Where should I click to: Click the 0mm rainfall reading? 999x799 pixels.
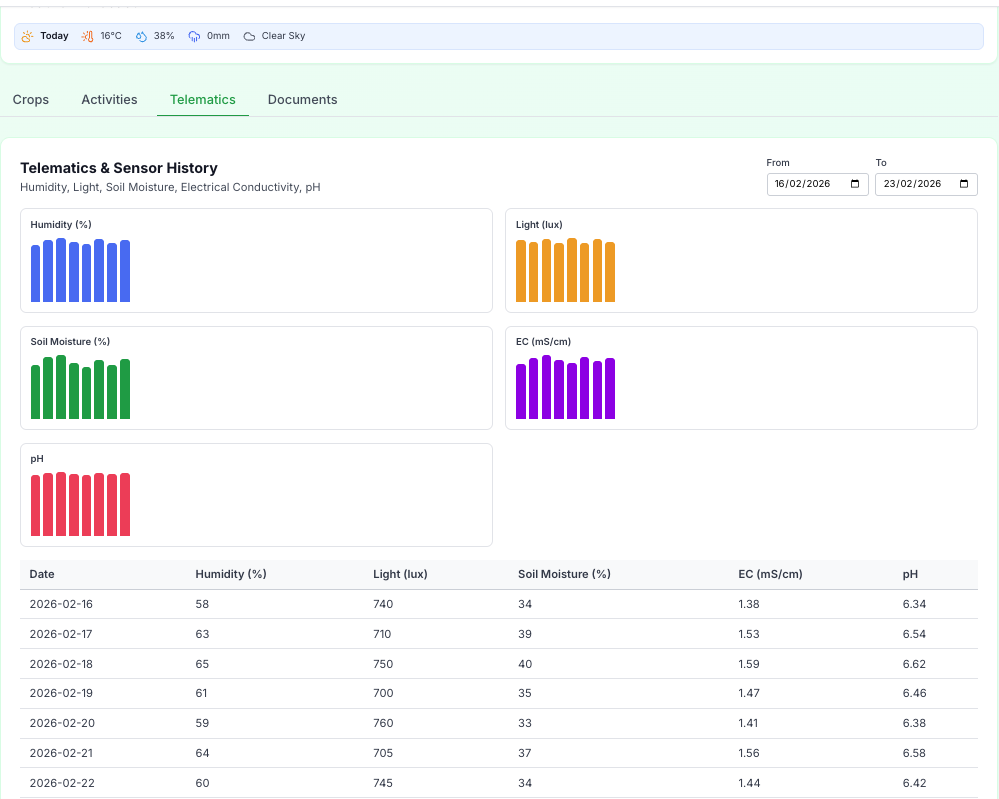coord(219,36)
